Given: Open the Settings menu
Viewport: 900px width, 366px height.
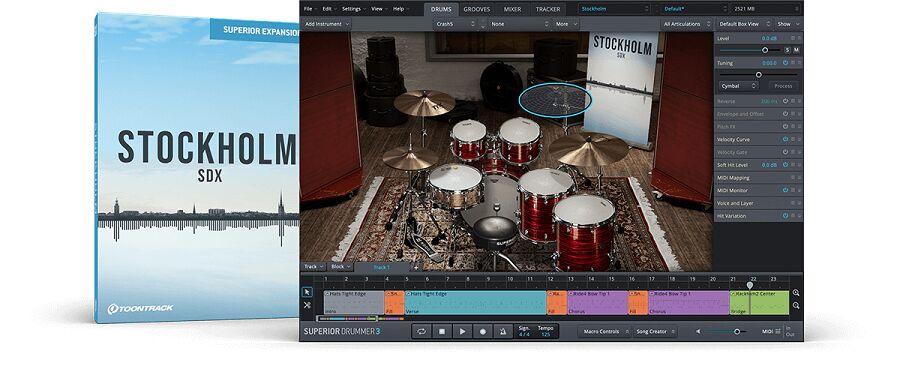Looking at the screenshot, I should click(x=354, y=9).
